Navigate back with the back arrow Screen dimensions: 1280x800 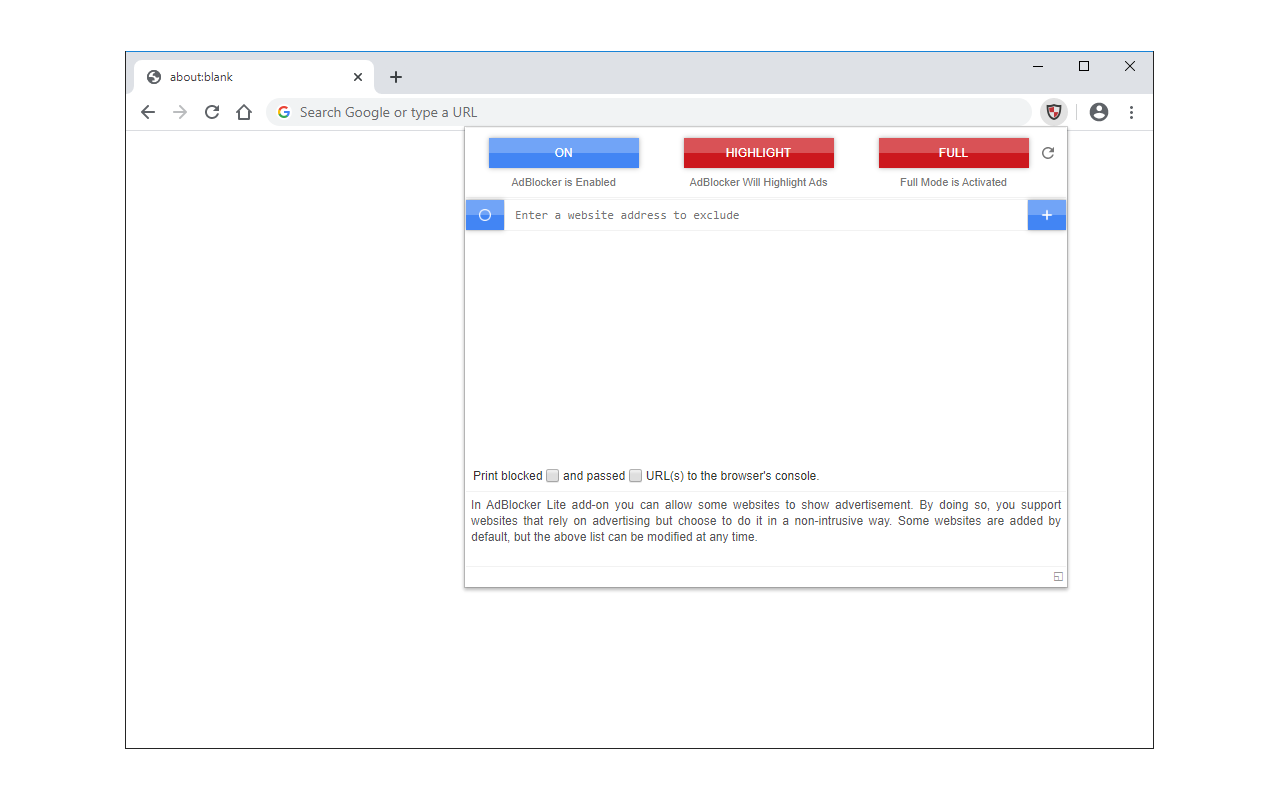[x=148, y=112]
